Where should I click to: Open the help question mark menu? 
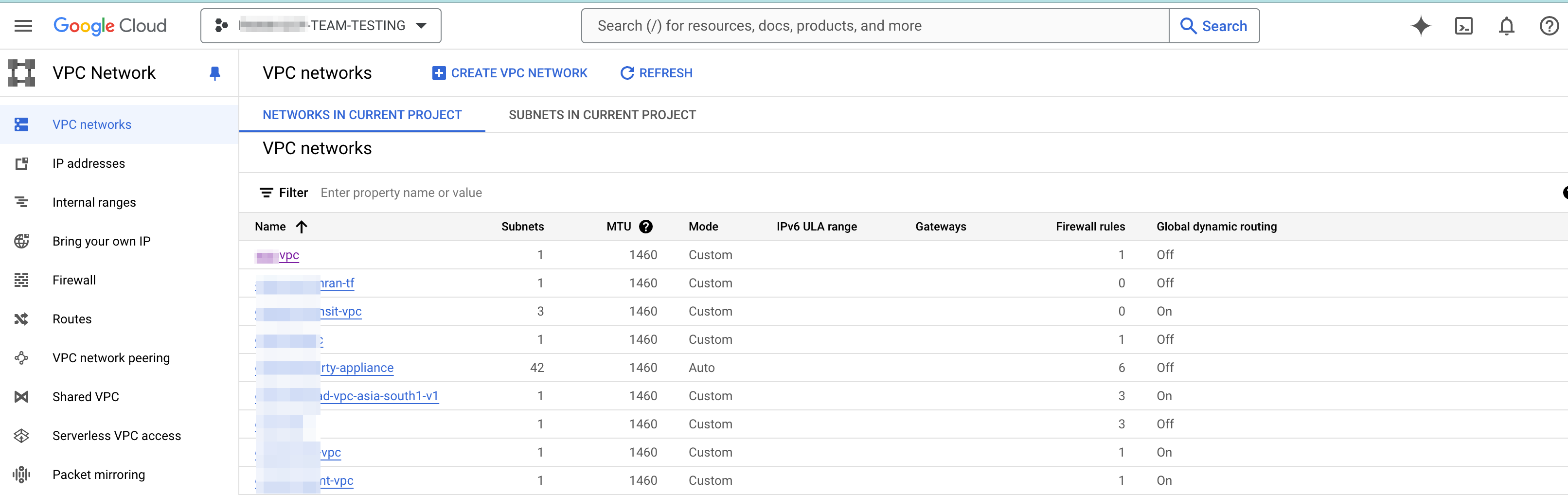click(1549, 26)
